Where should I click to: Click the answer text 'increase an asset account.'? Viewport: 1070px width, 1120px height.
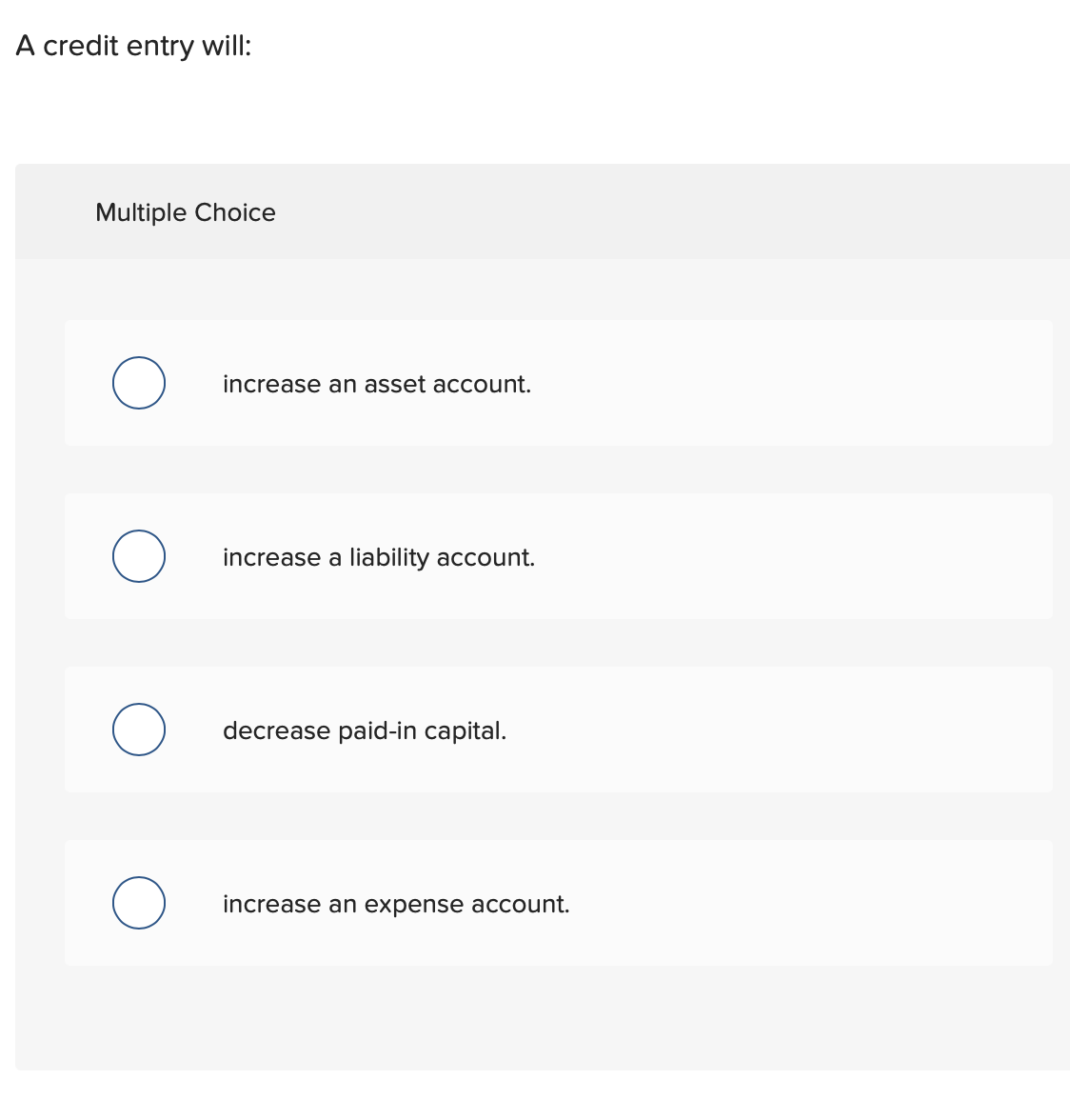point(377,384)
